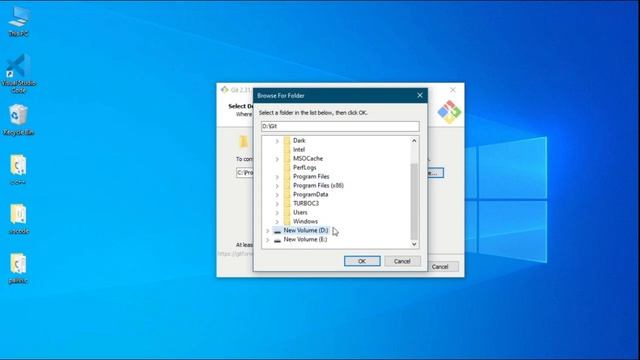Click the Dark folder icon in tree

coord(287,140)
